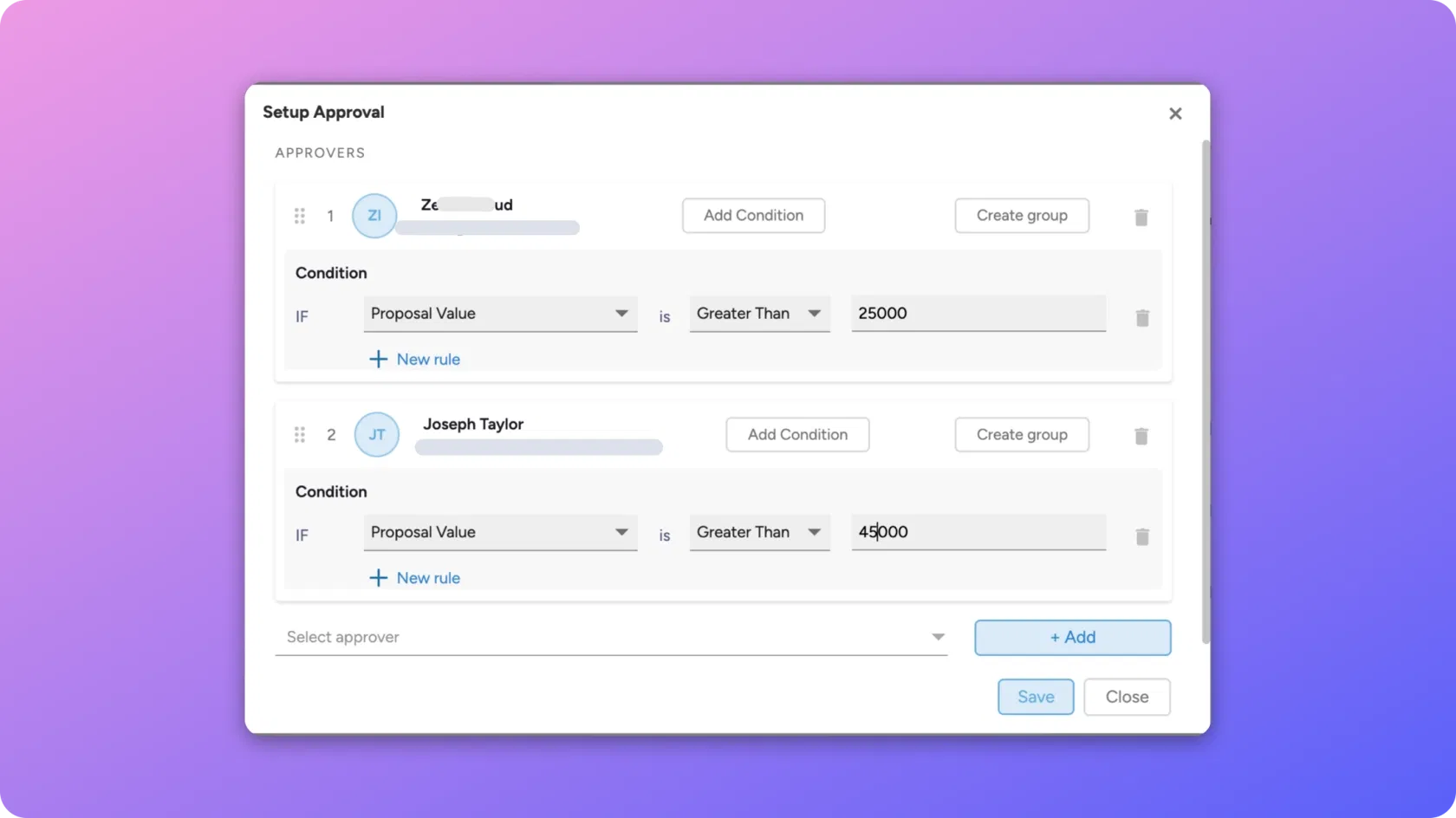Delete Joseph Taylor using trash icon

point(1141,436)
